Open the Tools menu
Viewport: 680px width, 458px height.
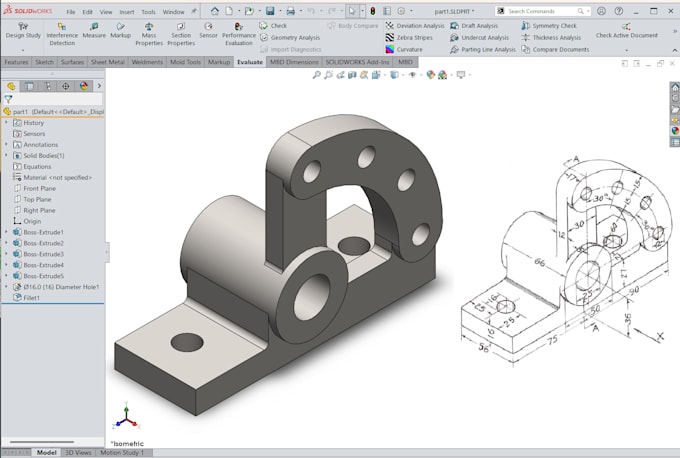point(148,12)
